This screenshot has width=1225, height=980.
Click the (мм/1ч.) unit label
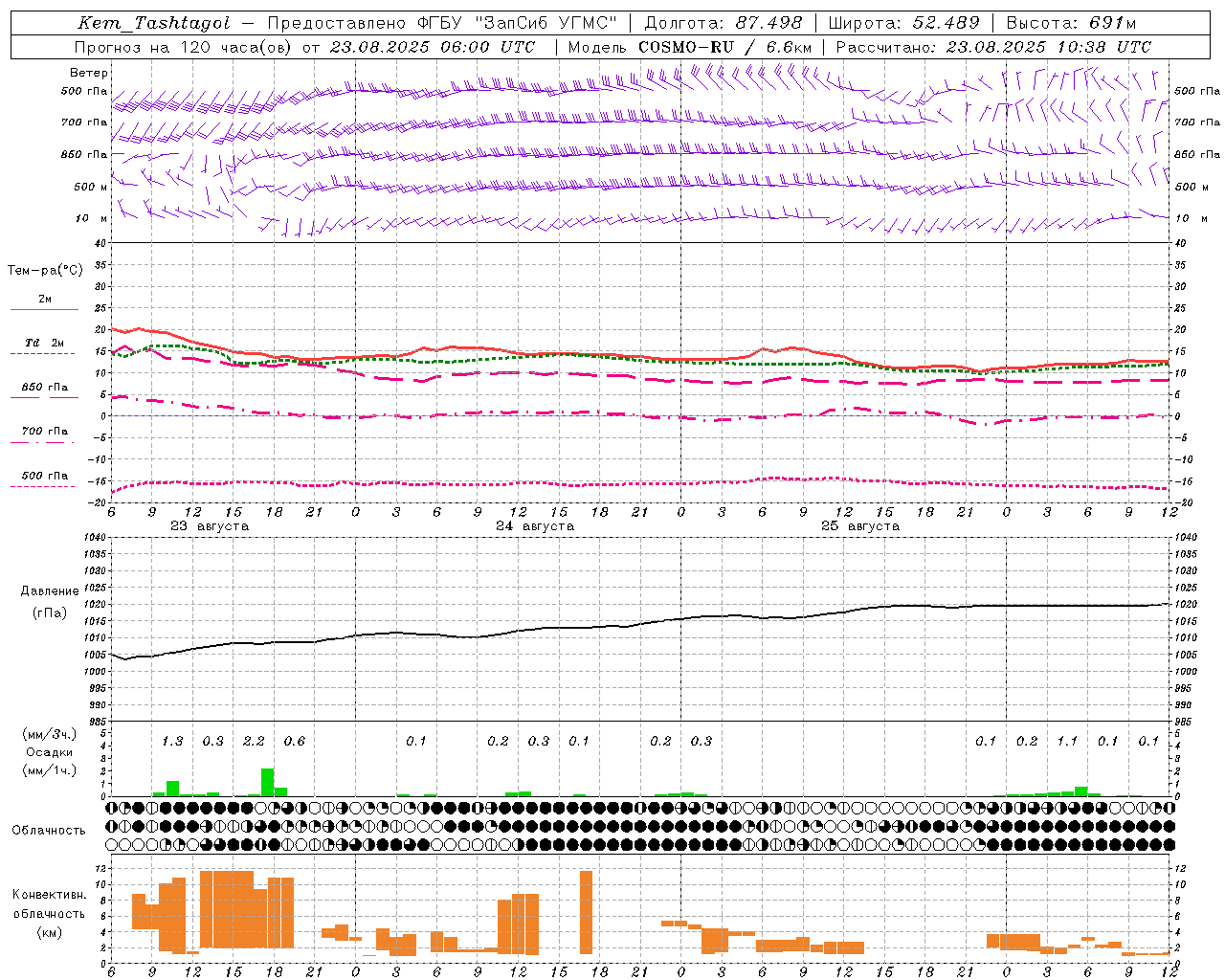click(49, 770)
